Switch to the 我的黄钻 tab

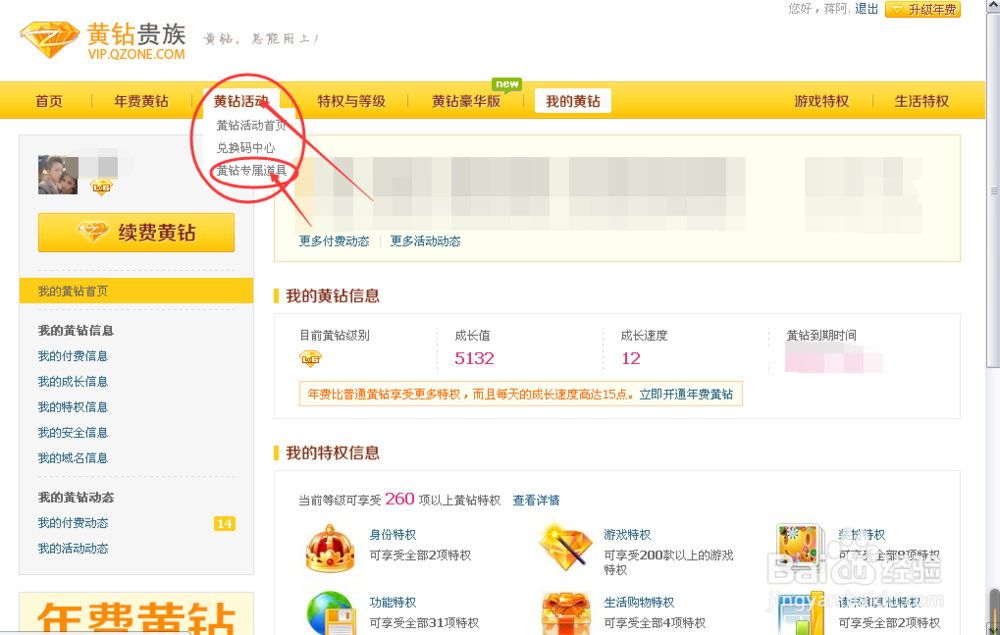tap(573, 101)
